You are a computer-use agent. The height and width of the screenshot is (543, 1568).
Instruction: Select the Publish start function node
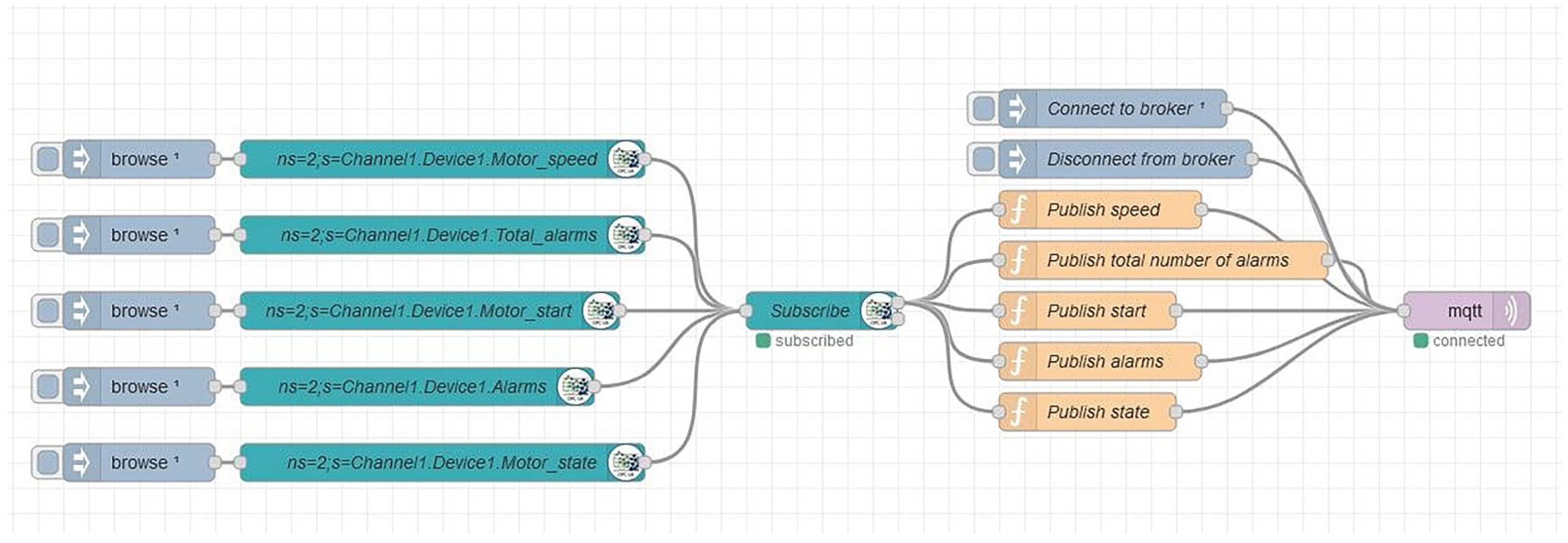[x=1096, y=311]
